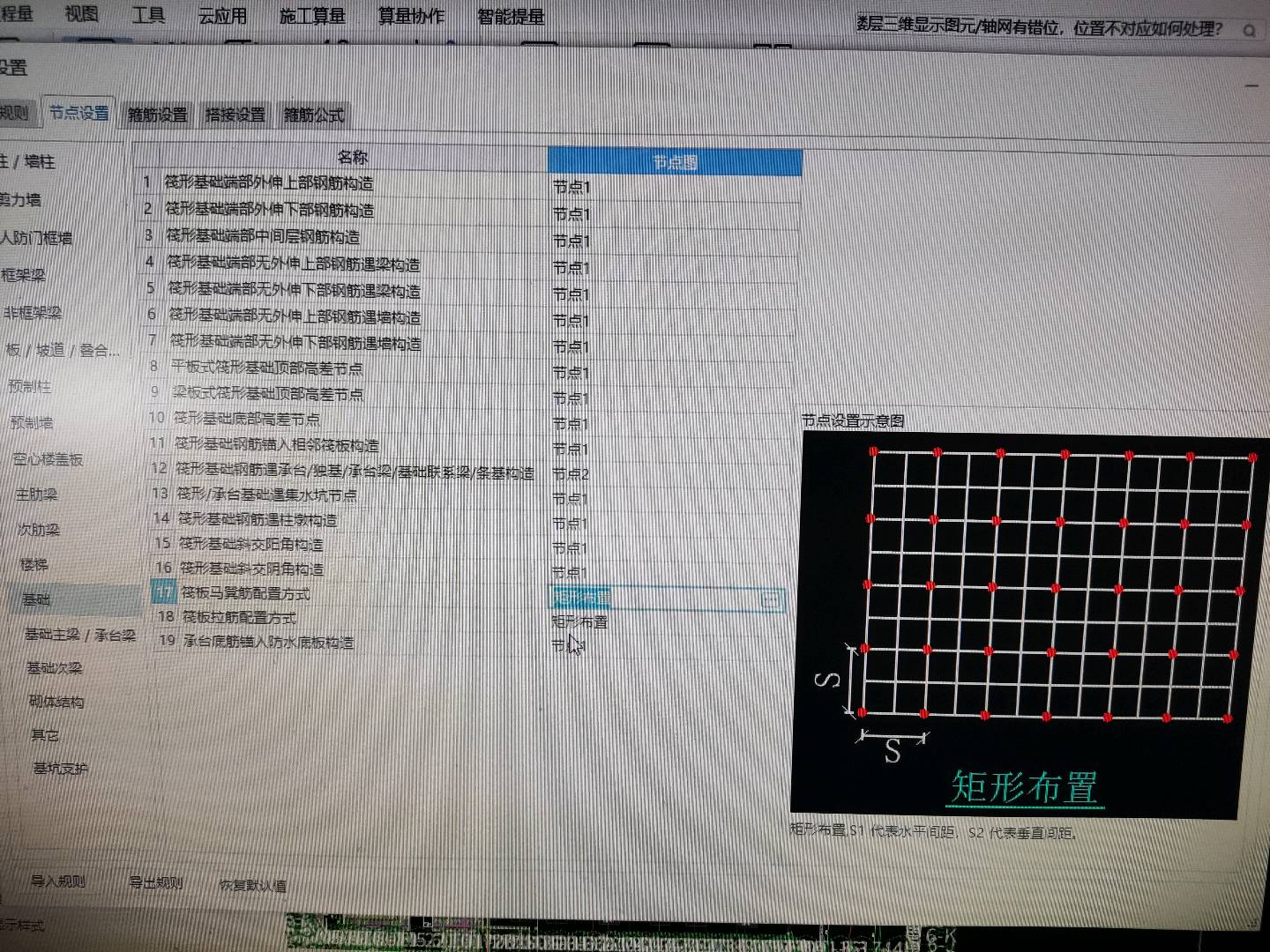Switch to the 箍筋设置 tab

coord(157,115)
